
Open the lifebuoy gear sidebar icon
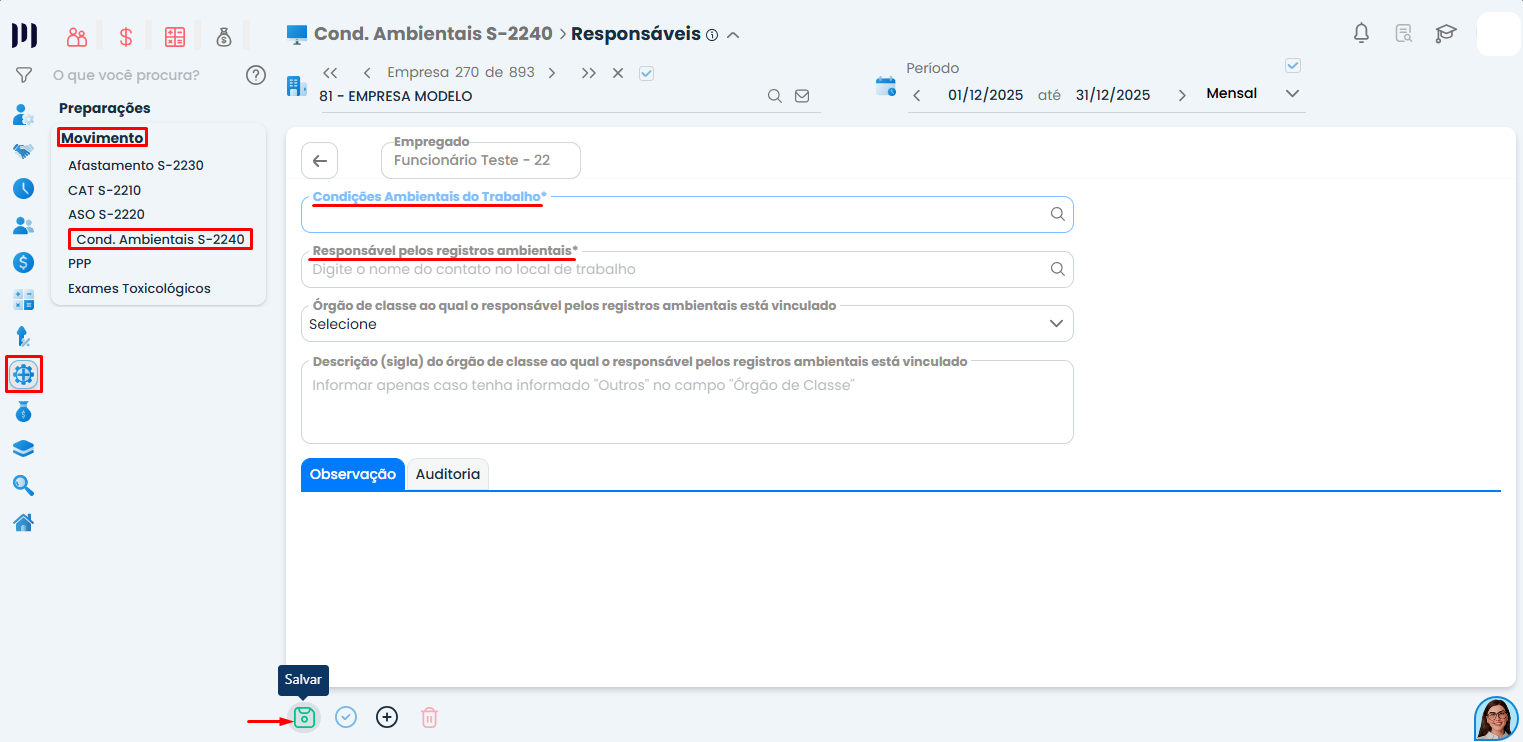23,374
